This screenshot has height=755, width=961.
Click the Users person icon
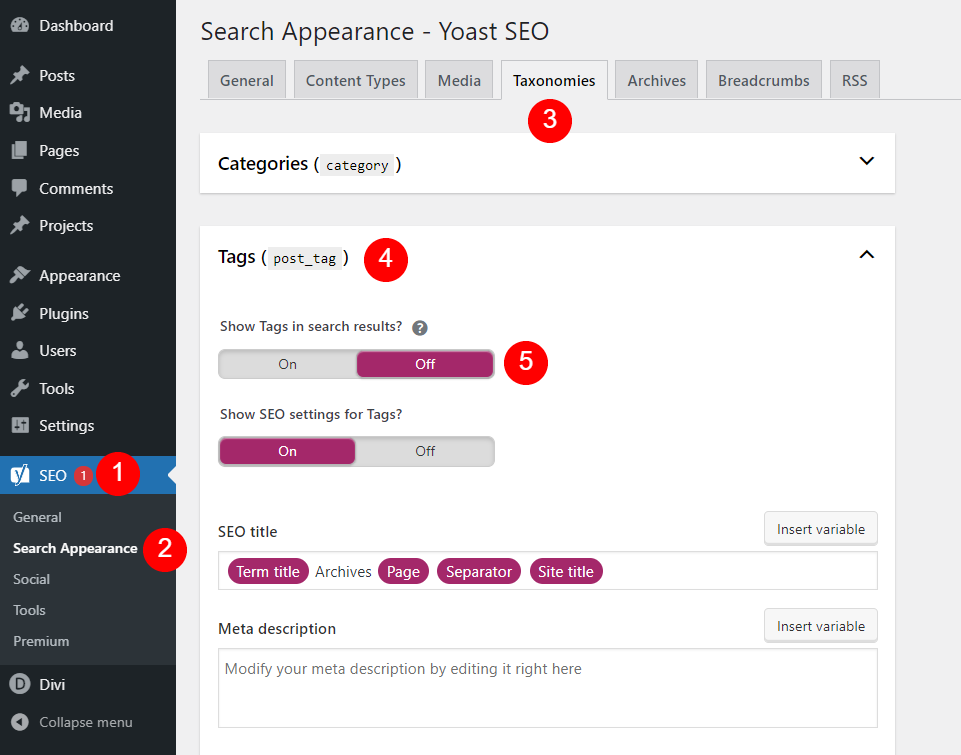tap(20, 350)
